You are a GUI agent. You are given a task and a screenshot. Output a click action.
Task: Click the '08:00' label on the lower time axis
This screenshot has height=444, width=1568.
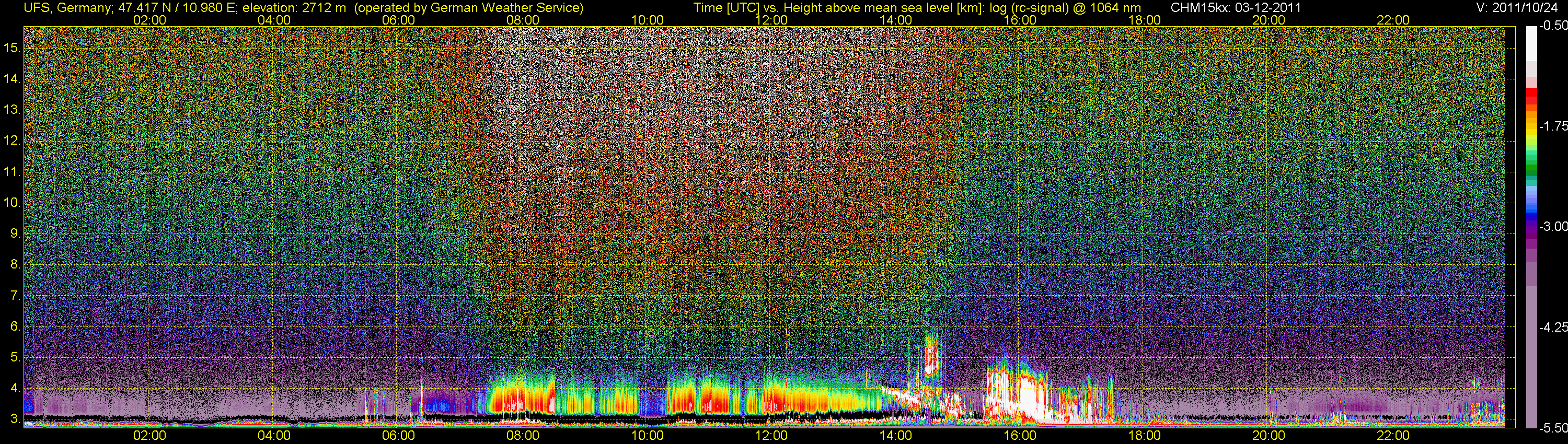522,436
